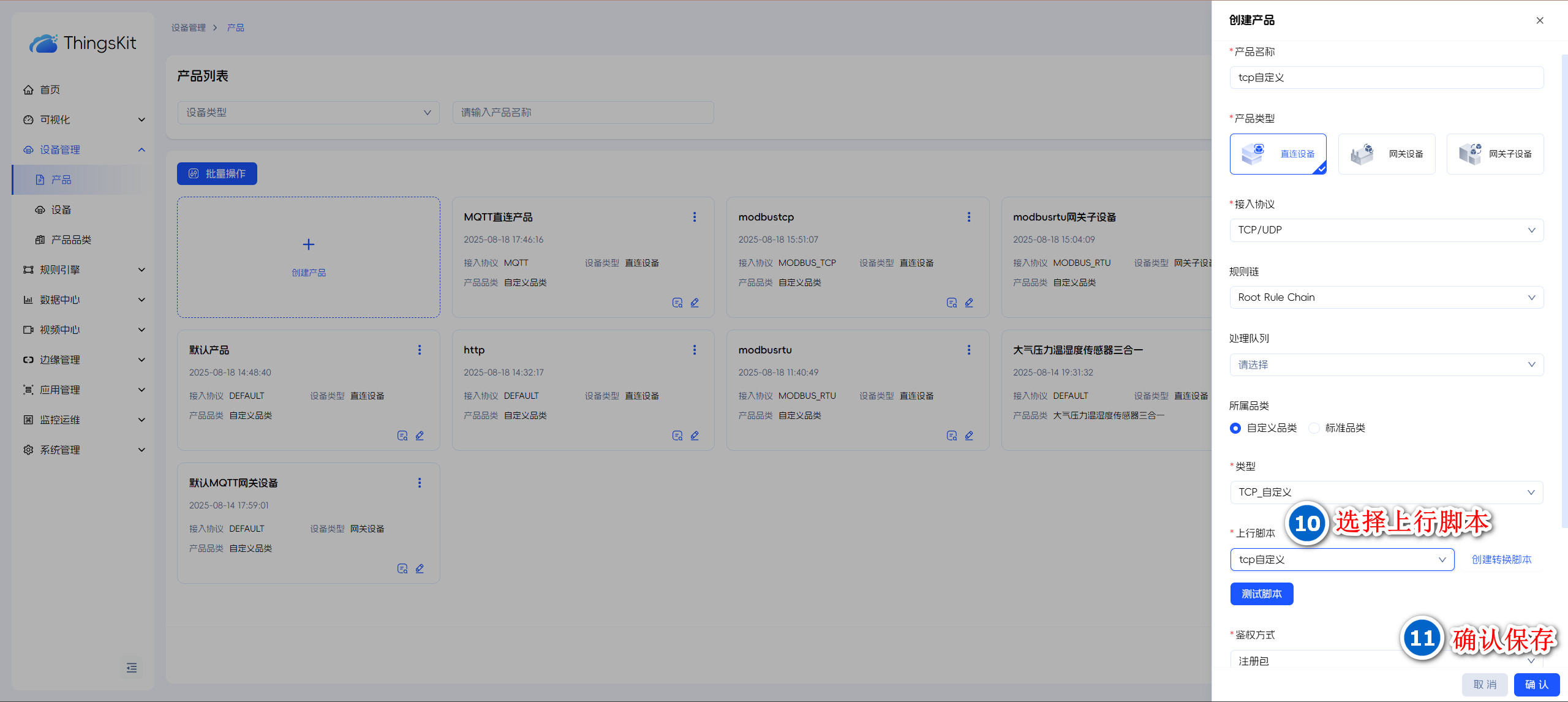Click the ThingsKit logo
The width and height of the screenshot is (1568, 702).
pos(83,43)
